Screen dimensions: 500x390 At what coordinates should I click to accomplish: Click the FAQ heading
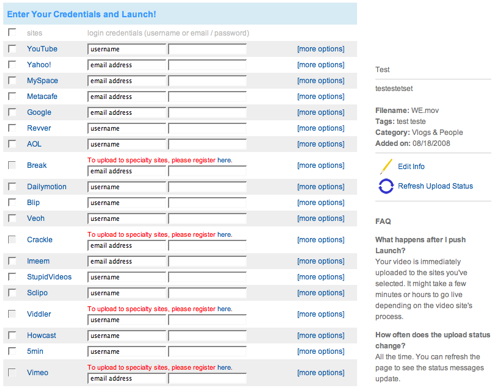tap(383, 221)
